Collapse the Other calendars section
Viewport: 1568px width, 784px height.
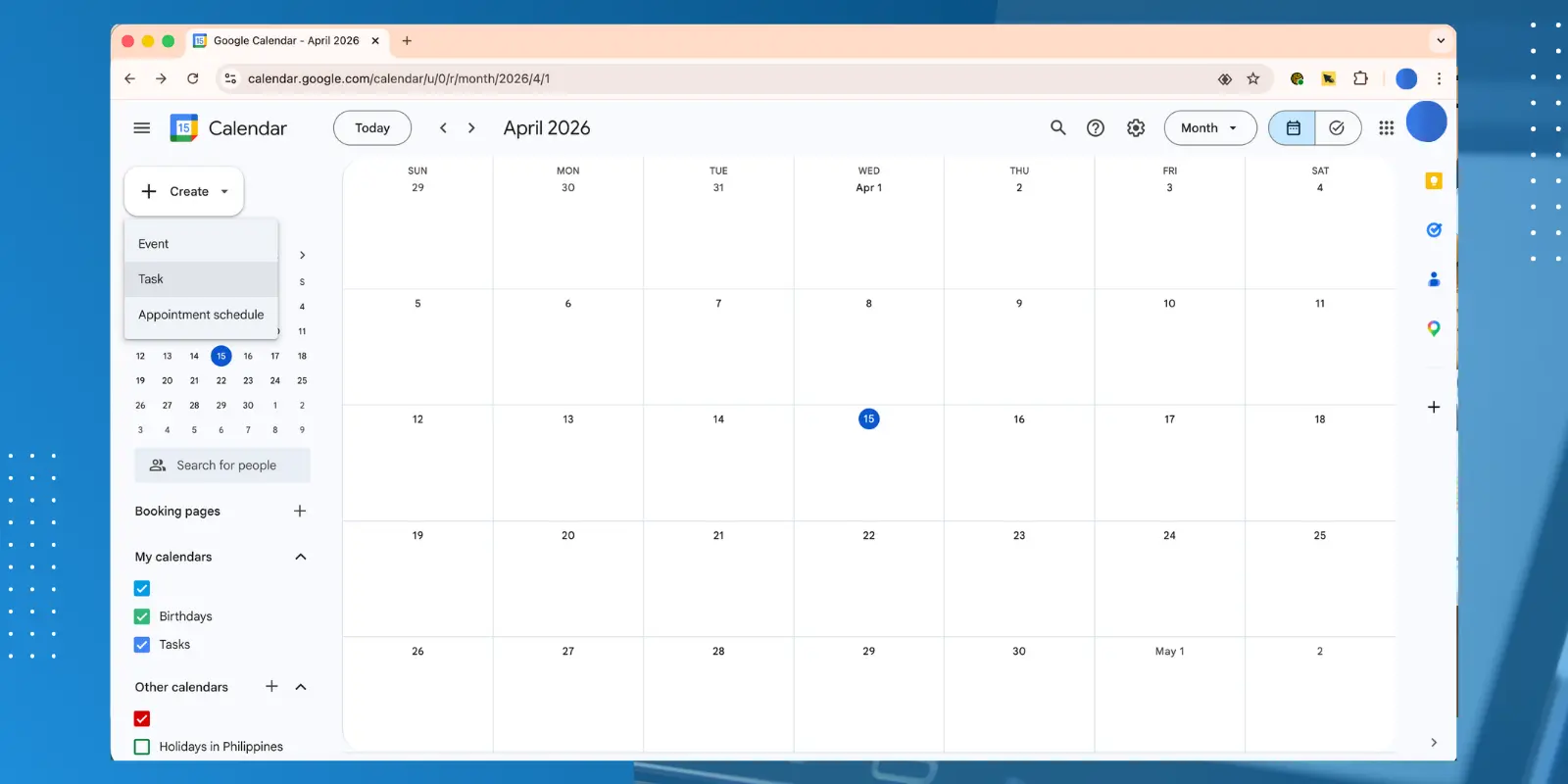tap(301, 687)
